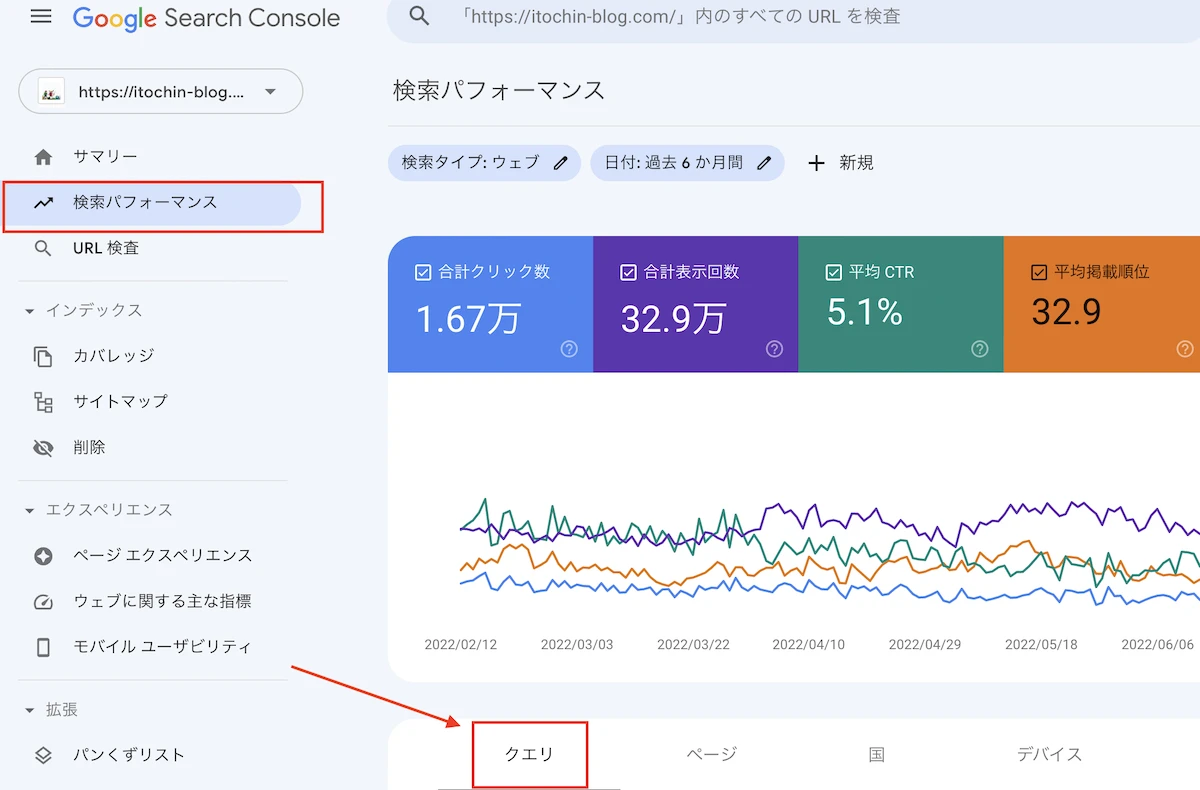The height and width of the screenshot is (790, 1200).
Task: Click the gauge icon for ウェブに関する主な指標
Action: pyautogui.click(x=43, y=602)
